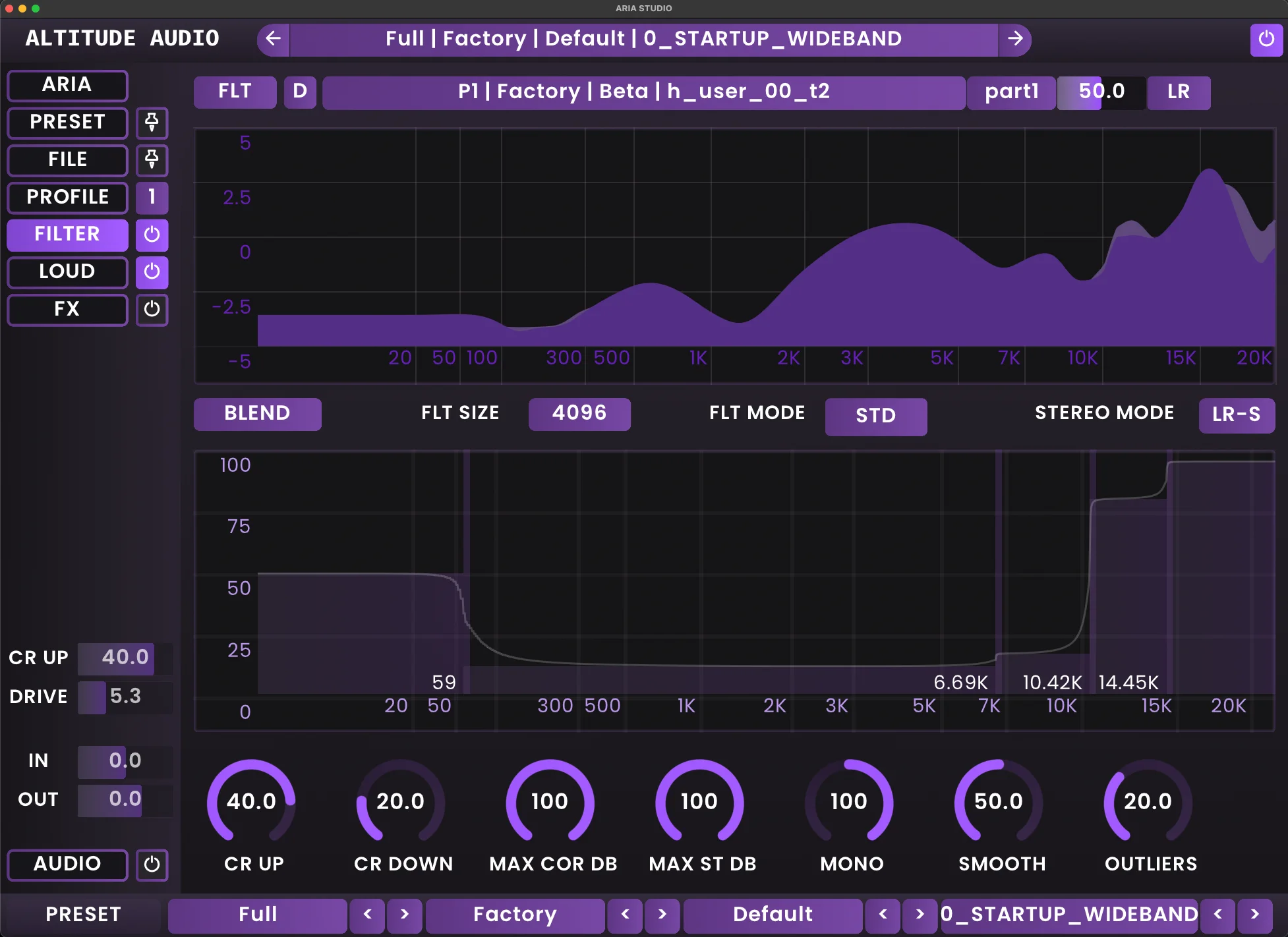Select the PROFILE tab in sidebar
Viewport: 1288px width, 937px height.
tap(67, 198)
